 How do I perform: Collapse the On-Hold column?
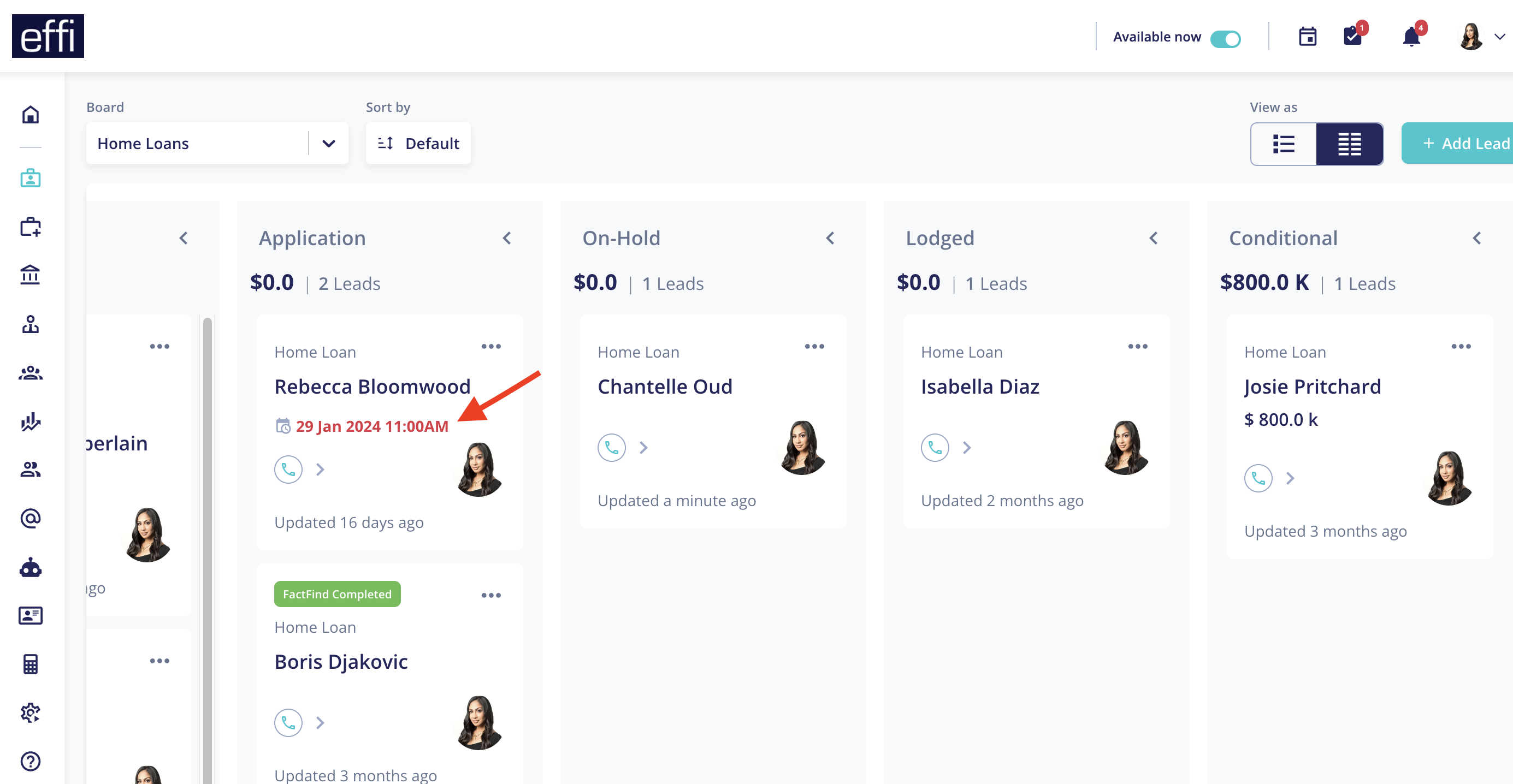coord(830,238)
